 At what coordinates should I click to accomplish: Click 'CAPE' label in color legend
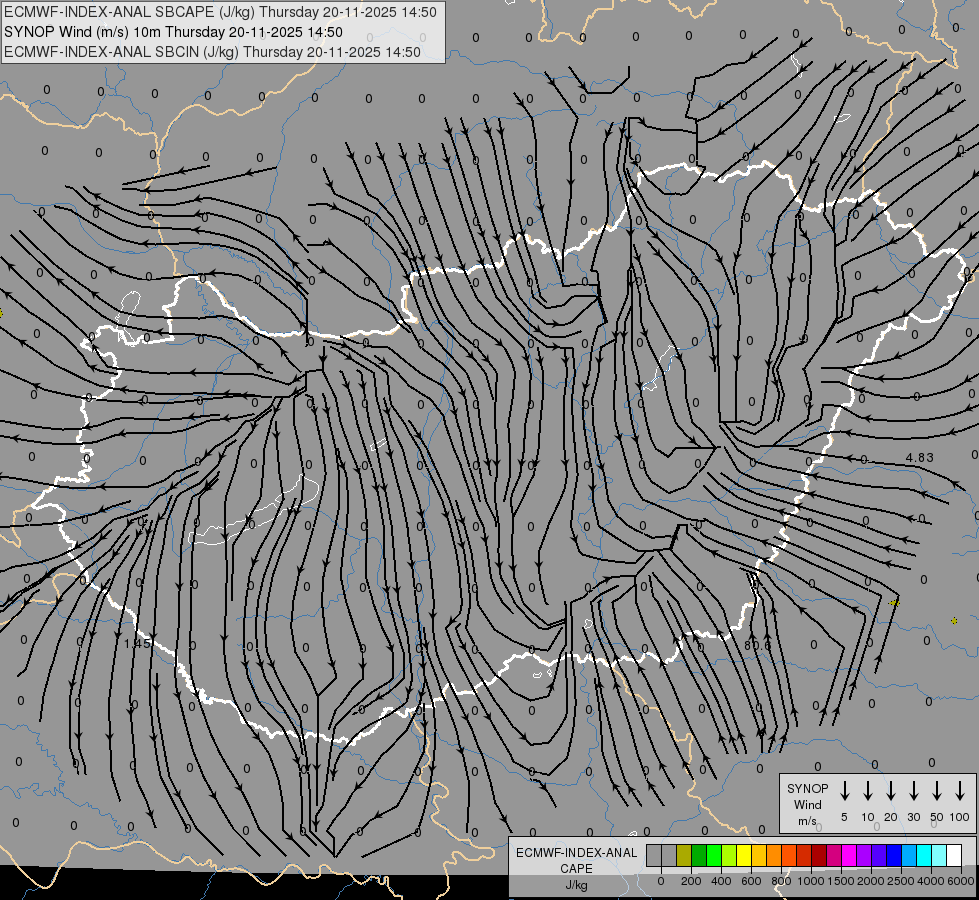576,869
